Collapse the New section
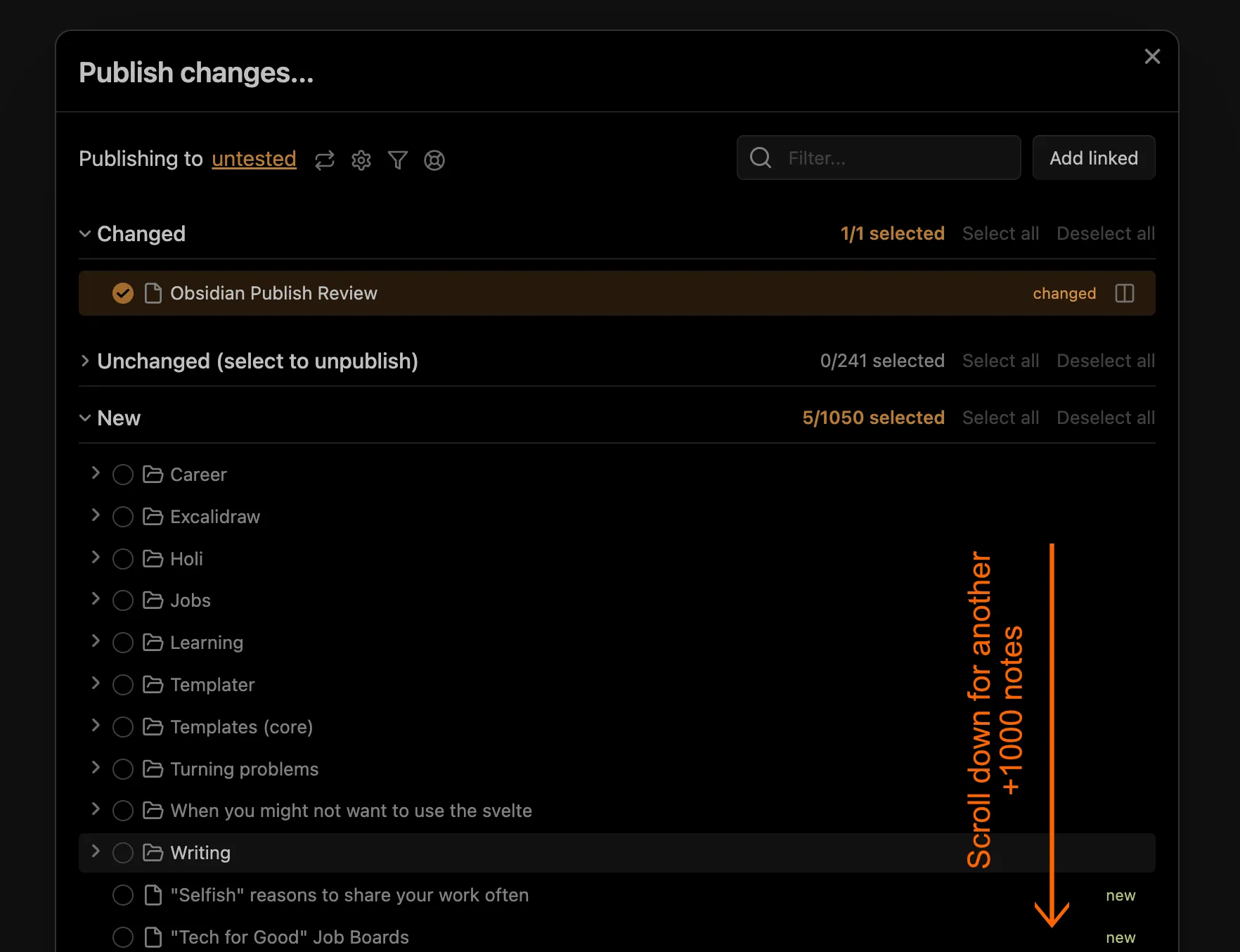This screenshot has height=952, width=1240. click(x=85, y=418)
